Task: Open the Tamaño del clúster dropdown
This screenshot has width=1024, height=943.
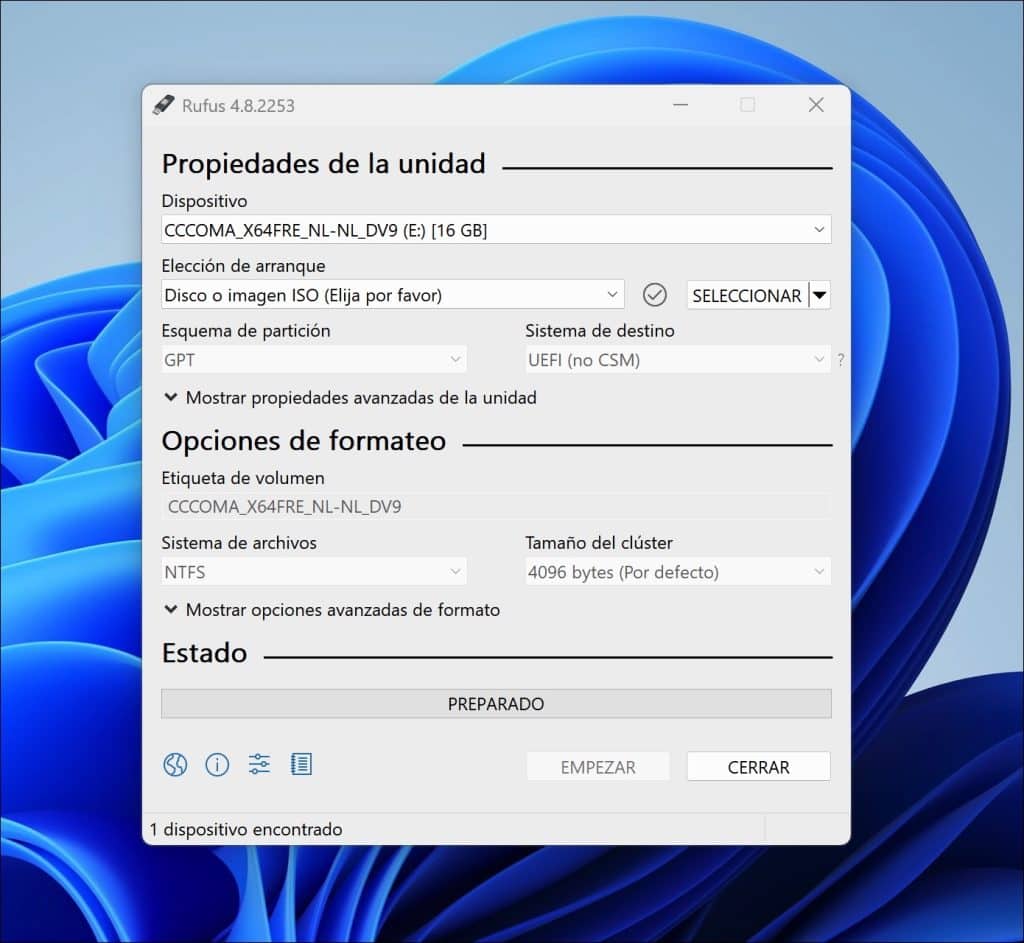Action: pos(678,572)
